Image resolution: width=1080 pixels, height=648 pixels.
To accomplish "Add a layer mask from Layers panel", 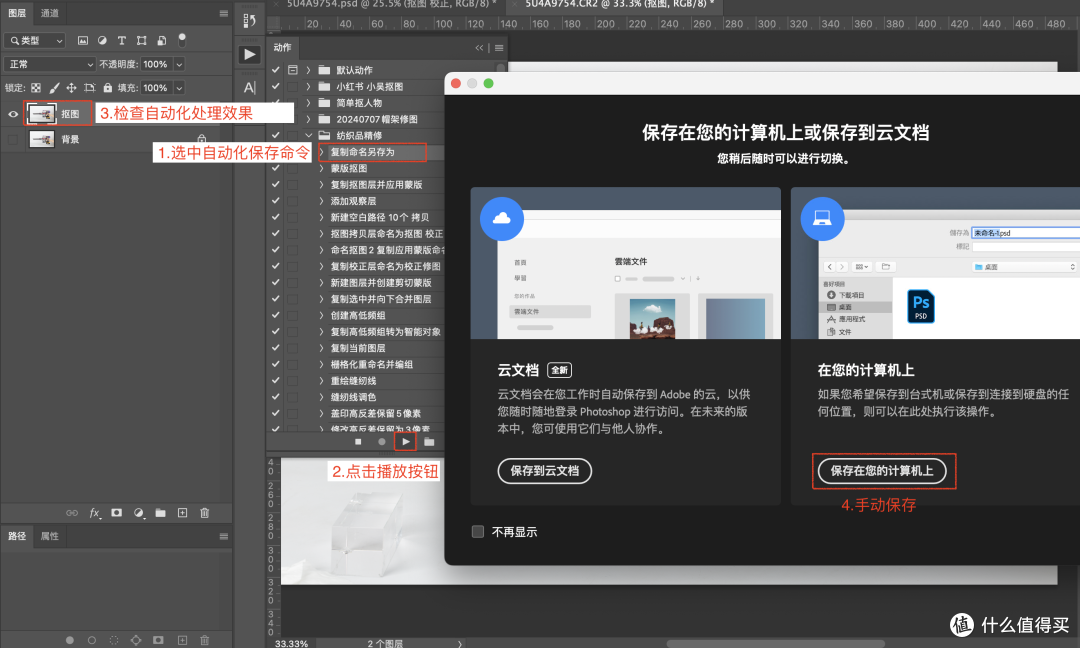I will [x=116, y=513].
